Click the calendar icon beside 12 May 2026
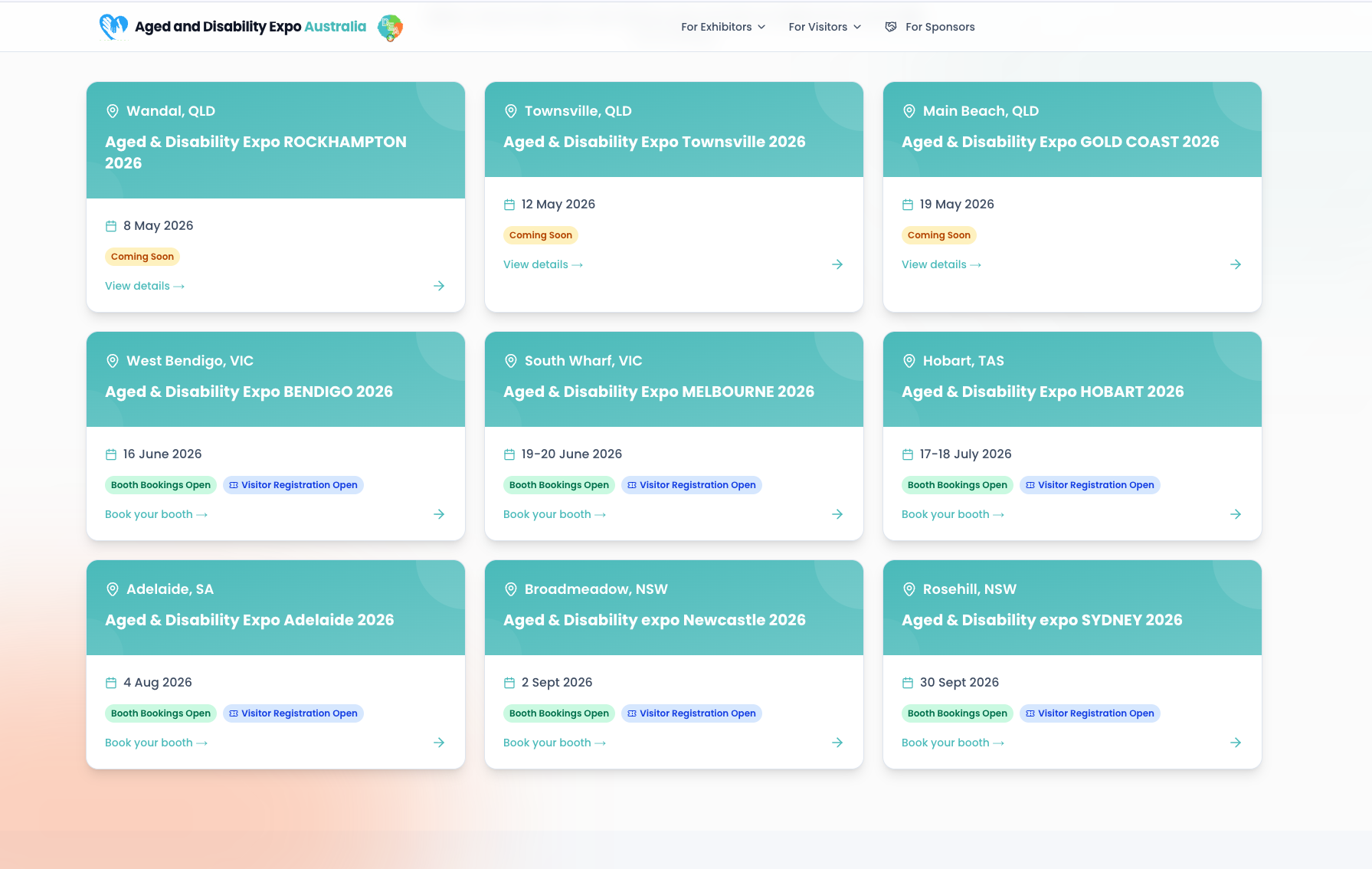Viewport: 1372px width, 869px height. (x=509, y=205)
